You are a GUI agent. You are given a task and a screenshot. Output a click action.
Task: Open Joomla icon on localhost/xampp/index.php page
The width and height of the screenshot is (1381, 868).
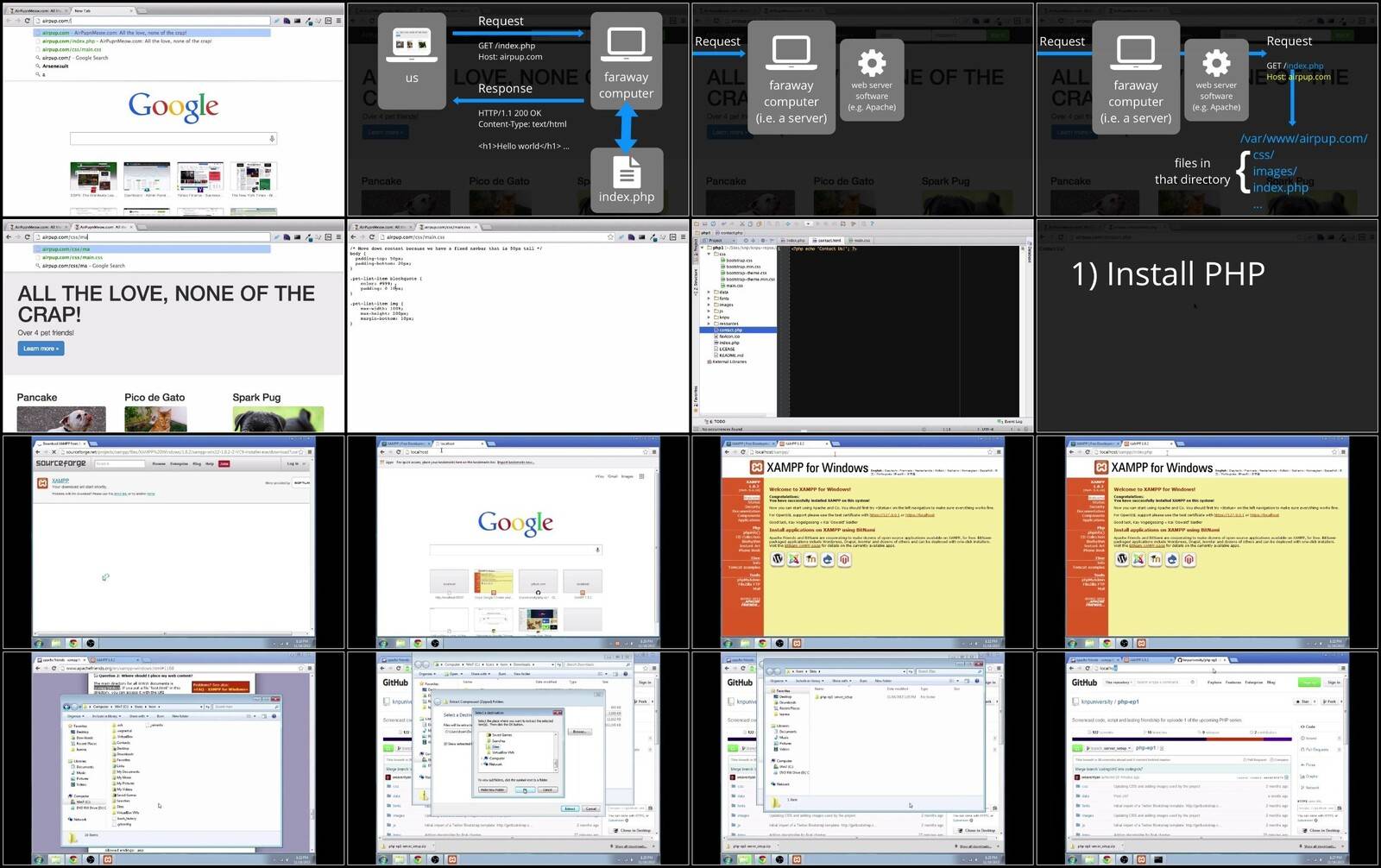1139,559
